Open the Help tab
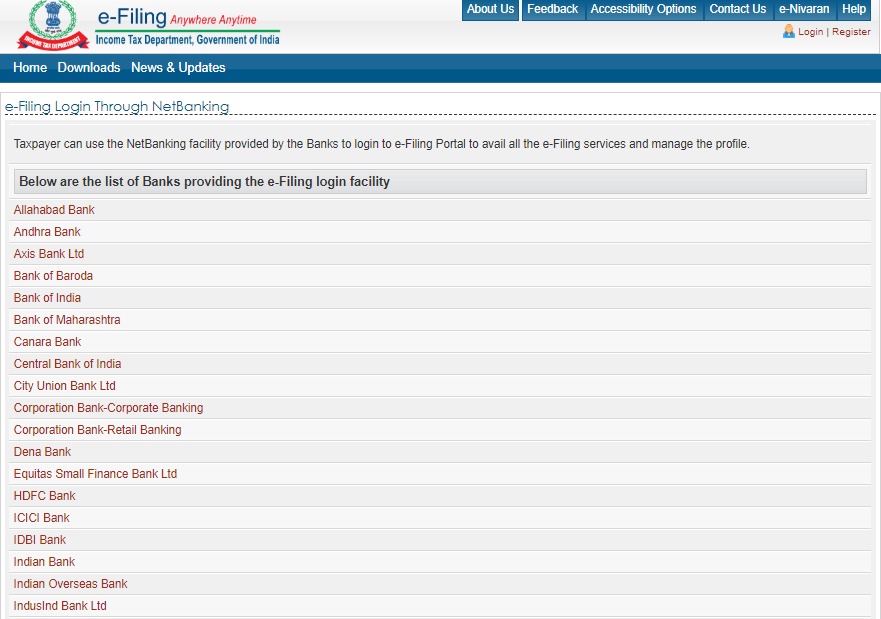 [x=853, y=10]
